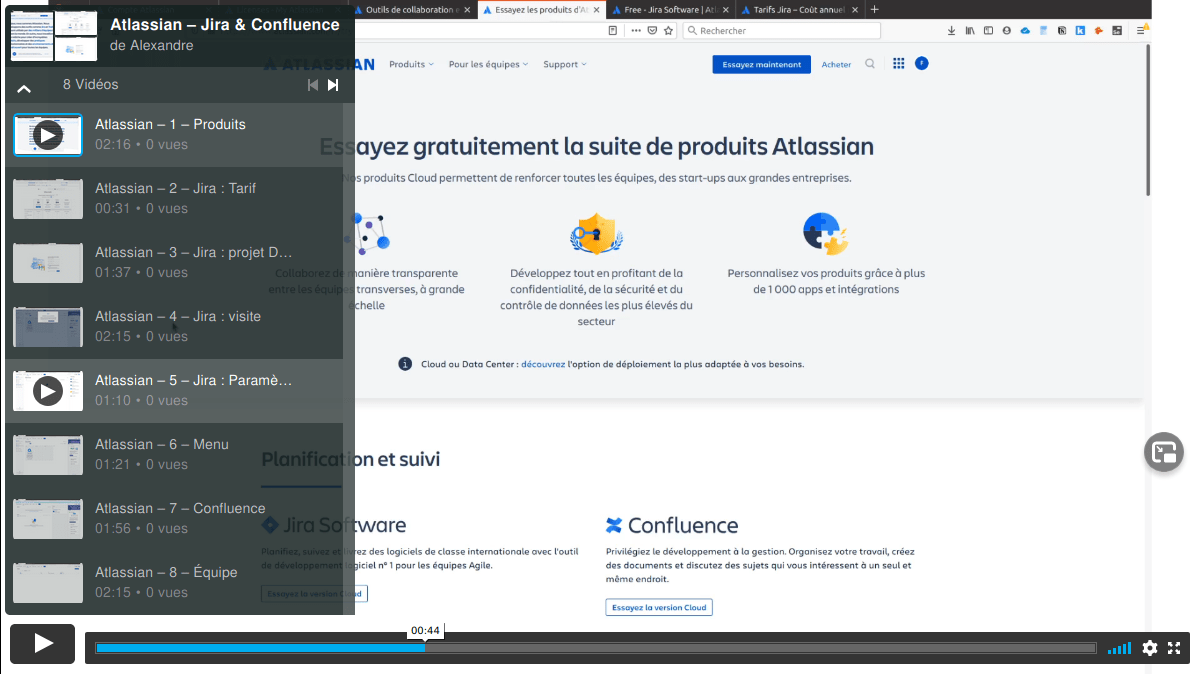1199x674 pixels.
Task: Open the page actions three-dots menu
Action: point(636,31)
